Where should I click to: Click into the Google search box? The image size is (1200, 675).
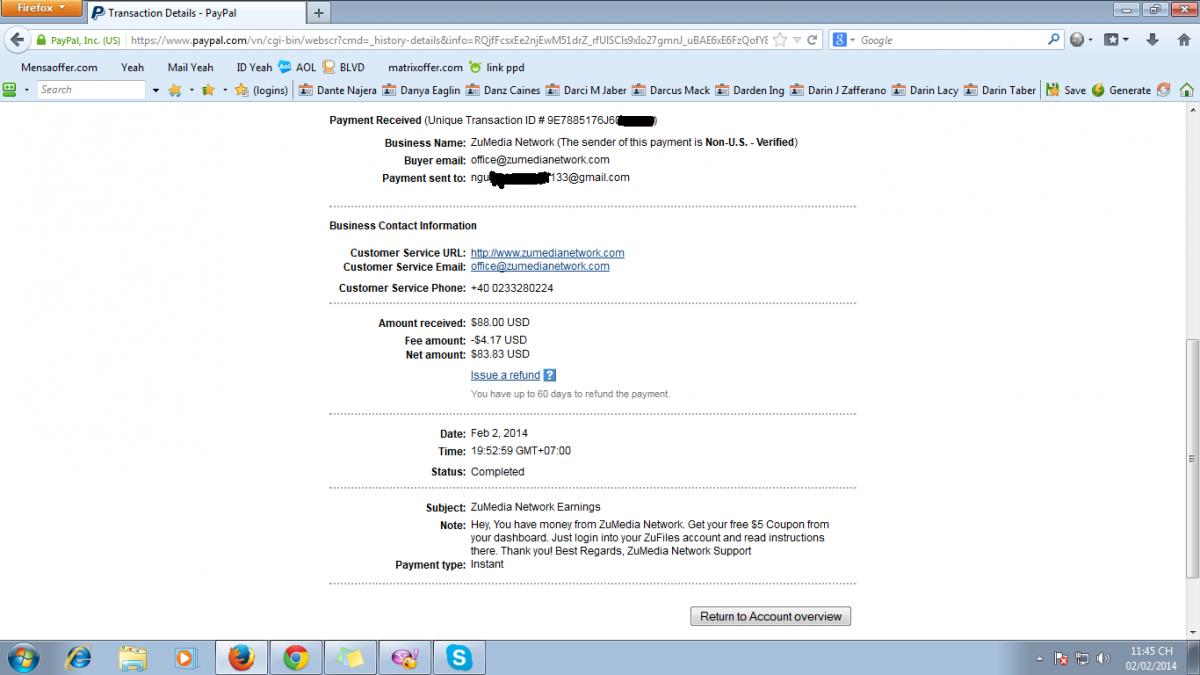[x=950, y=40]
